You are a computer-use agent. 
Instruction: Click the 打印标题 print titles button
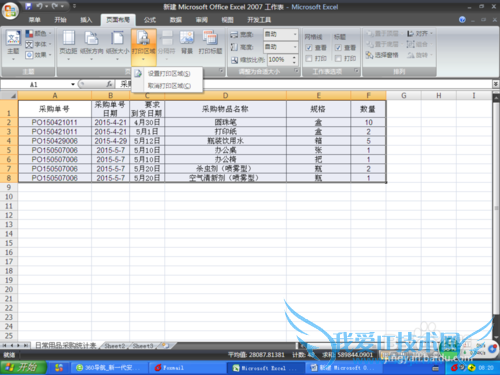point(210,43)
